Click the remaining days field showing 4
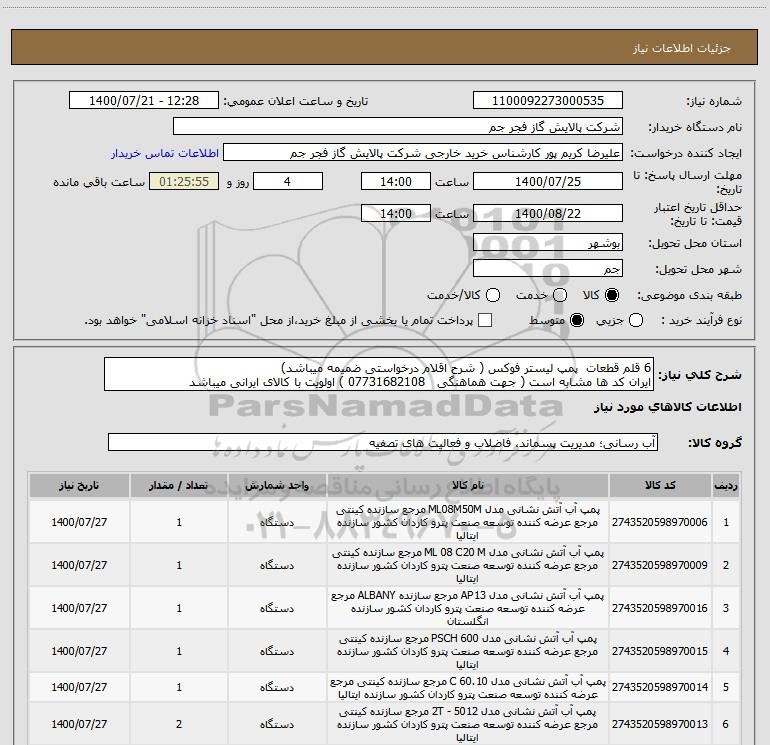This screenshot has width=770, height=745. (288, 181)
